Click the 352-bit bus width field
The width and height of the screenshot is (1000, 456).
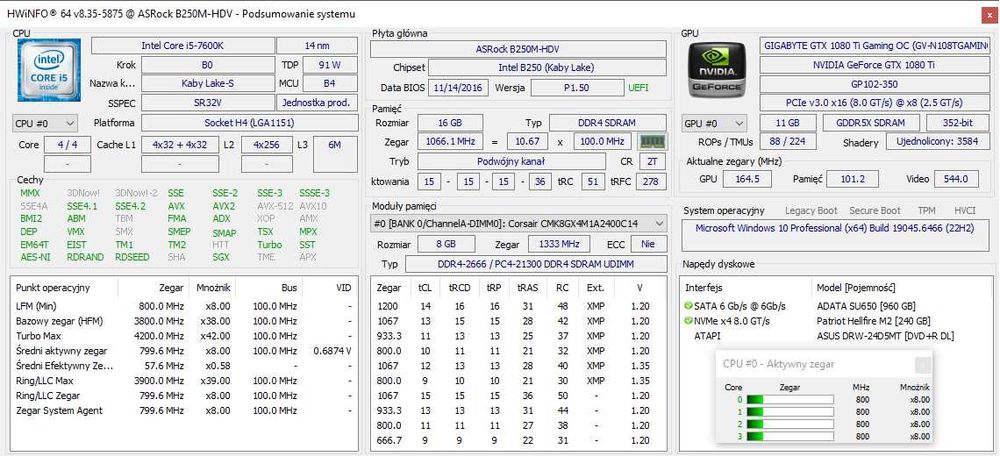coord(958,123)
